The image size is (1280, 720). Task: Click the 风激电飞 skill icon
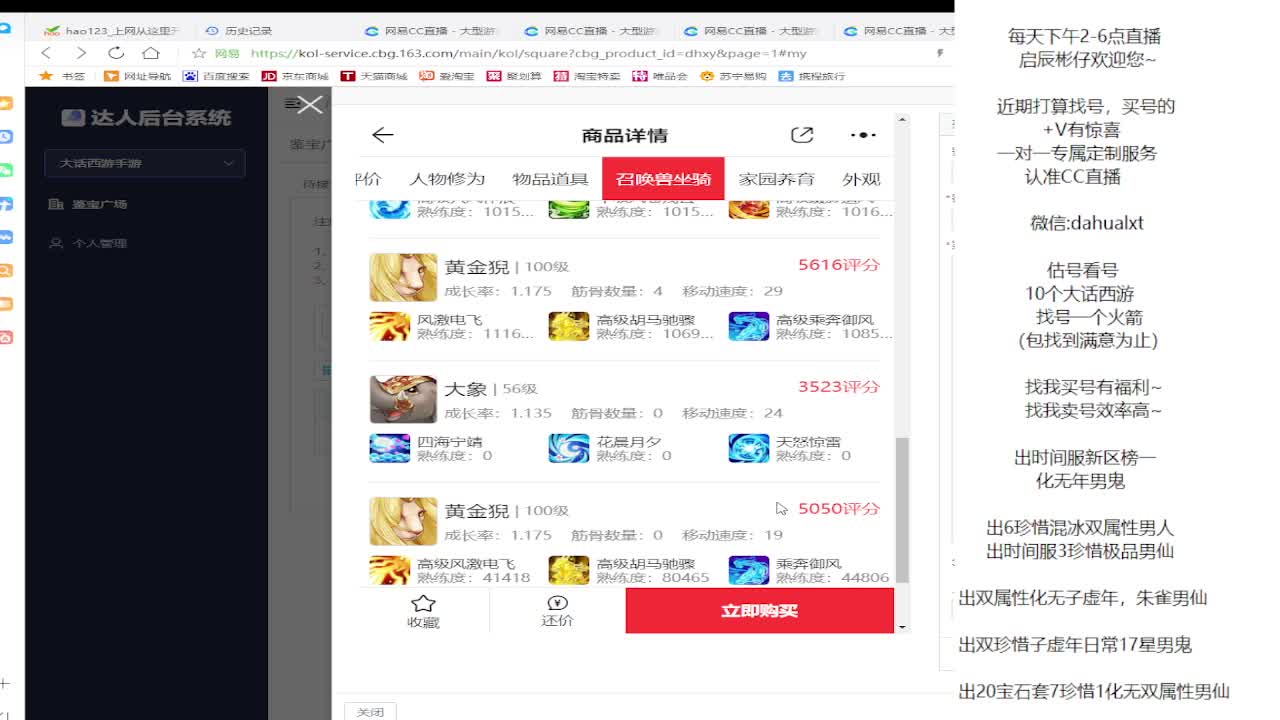click(390, 327)
